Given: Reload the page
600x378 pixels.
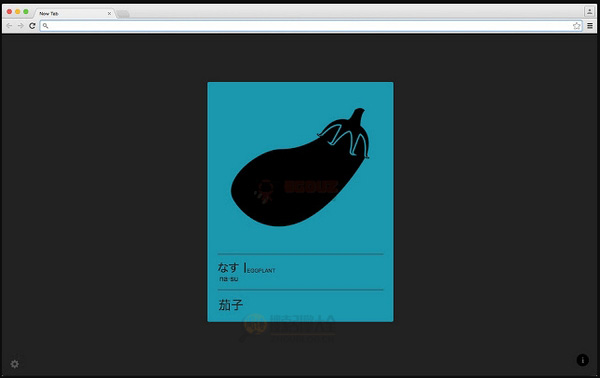Looking at the screenshot, I should click(x=32, y=26).
